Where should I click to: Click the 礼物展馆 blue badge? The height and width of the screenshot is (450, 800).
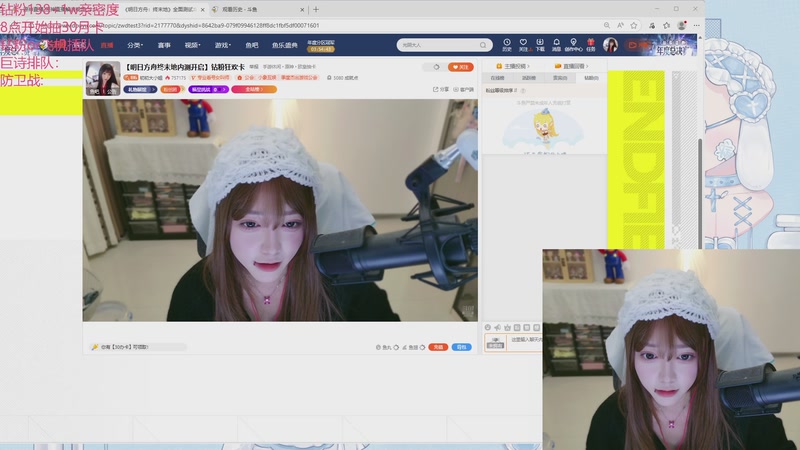(x=140, y=89)
